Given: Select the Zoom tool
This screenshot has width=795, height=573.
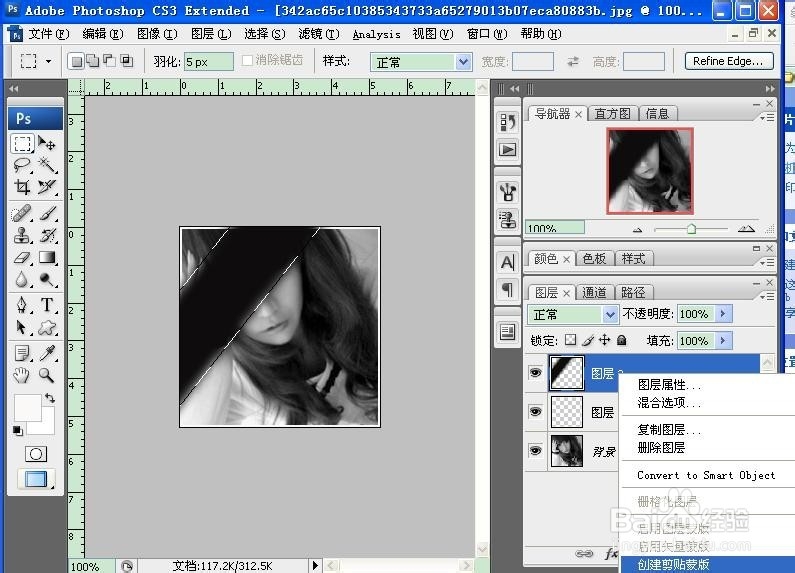Looking at the screenshot, I should [x=47, y=375].
